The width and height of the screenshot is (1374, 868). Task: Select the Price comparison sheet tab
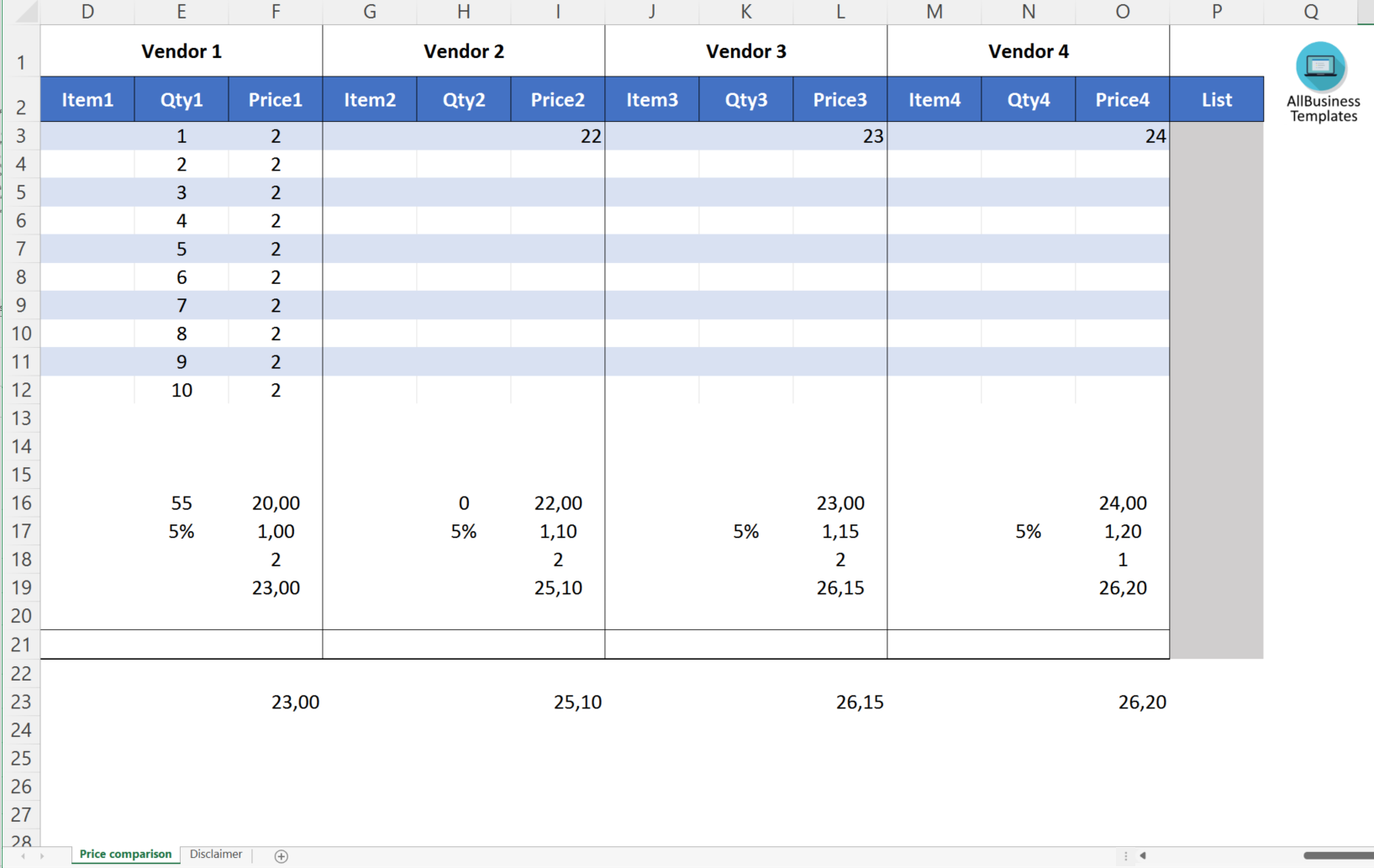coord(125,855)
